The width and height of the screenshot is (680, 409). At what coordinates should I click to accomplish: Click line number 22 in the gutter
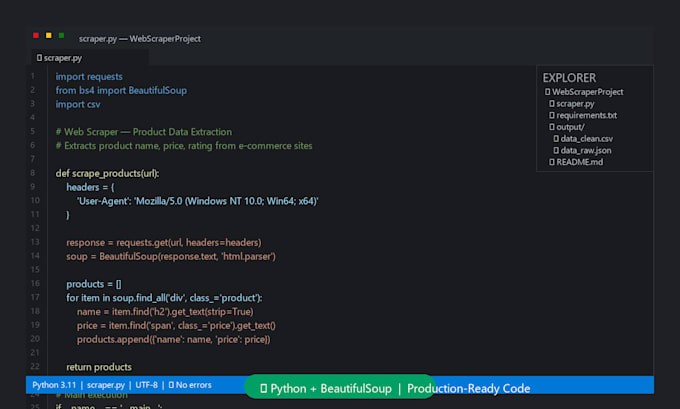tap(35, 366)
